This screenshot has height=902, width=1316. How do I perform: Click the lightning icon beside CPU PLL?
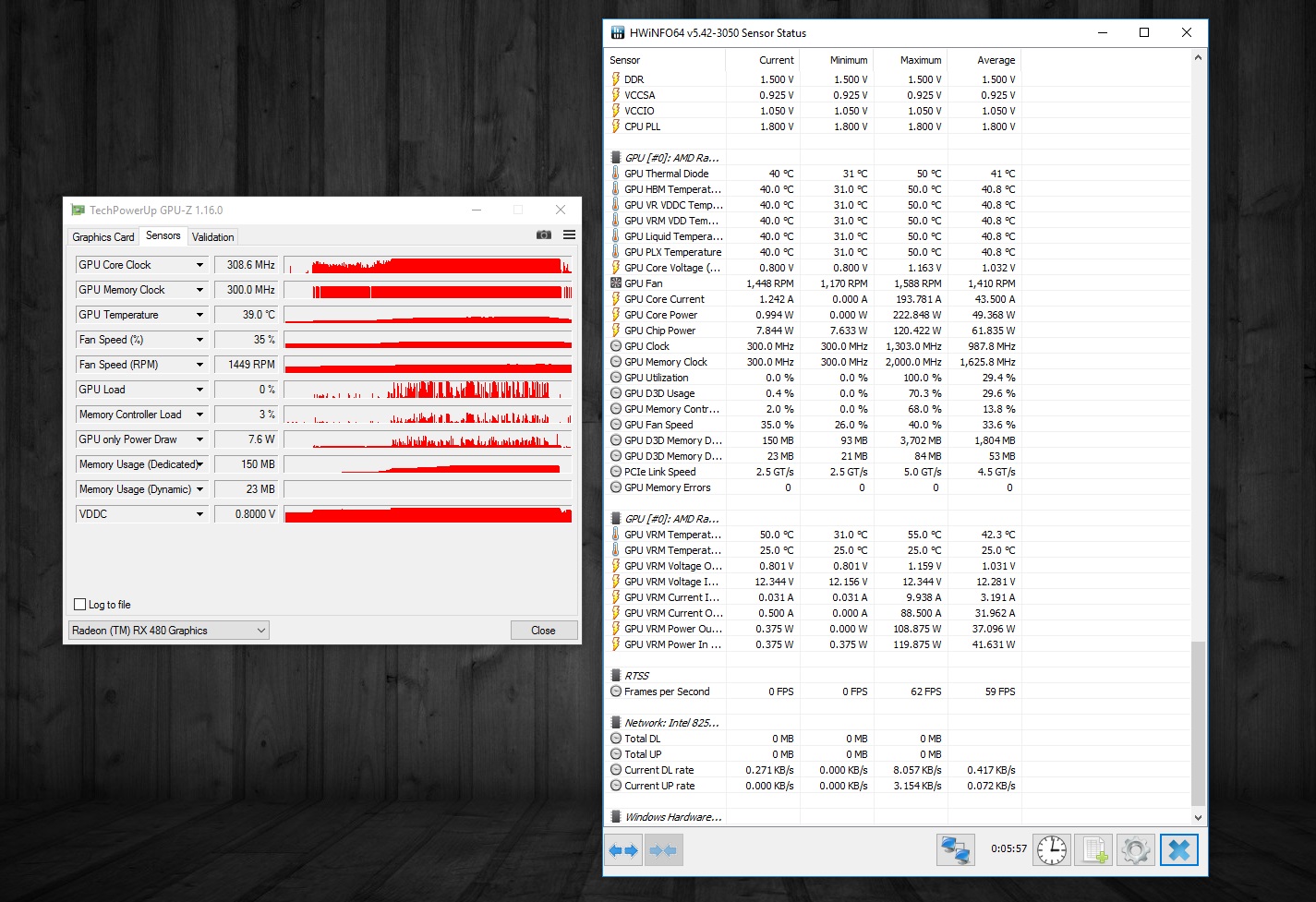(616, 126)
